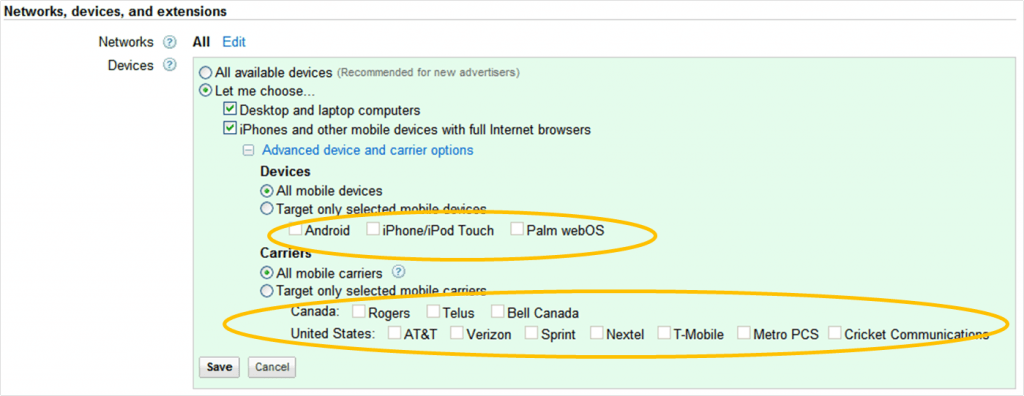Image resolution: width=1024 pixels, height=396 pixels.
Task: Click the help icon next to Networks
Action: coord(170,42)
